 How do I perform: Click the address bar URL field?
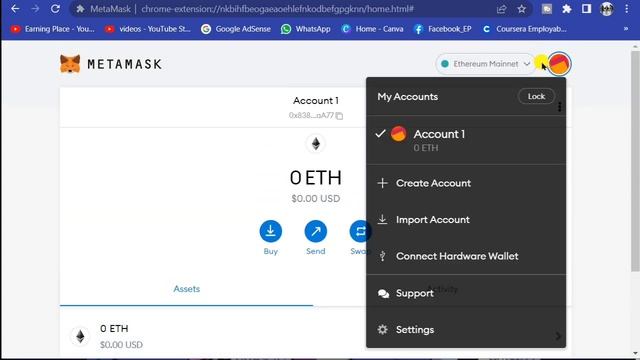[x=278, y=9]
